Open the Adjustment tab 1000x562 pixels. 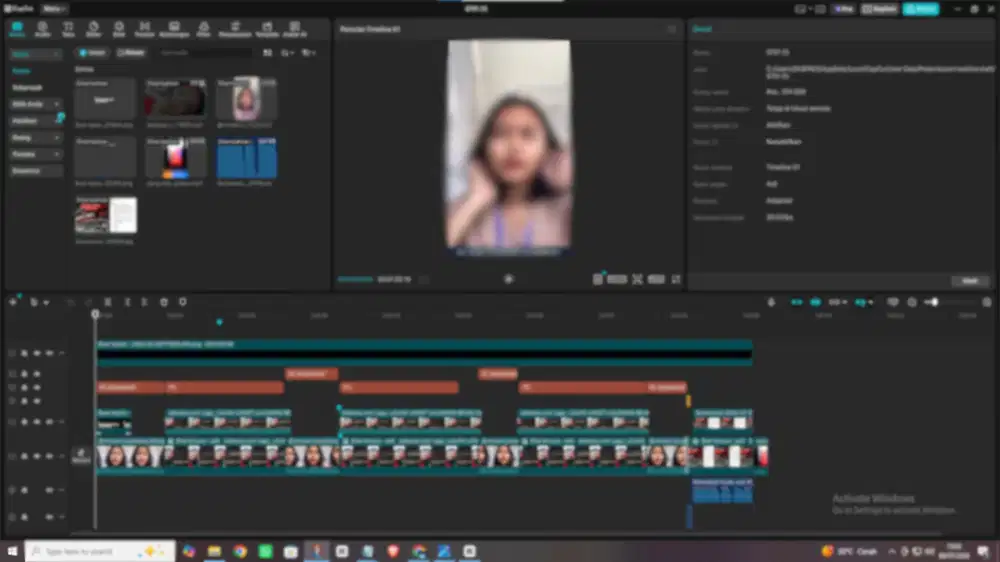(235, 29)
